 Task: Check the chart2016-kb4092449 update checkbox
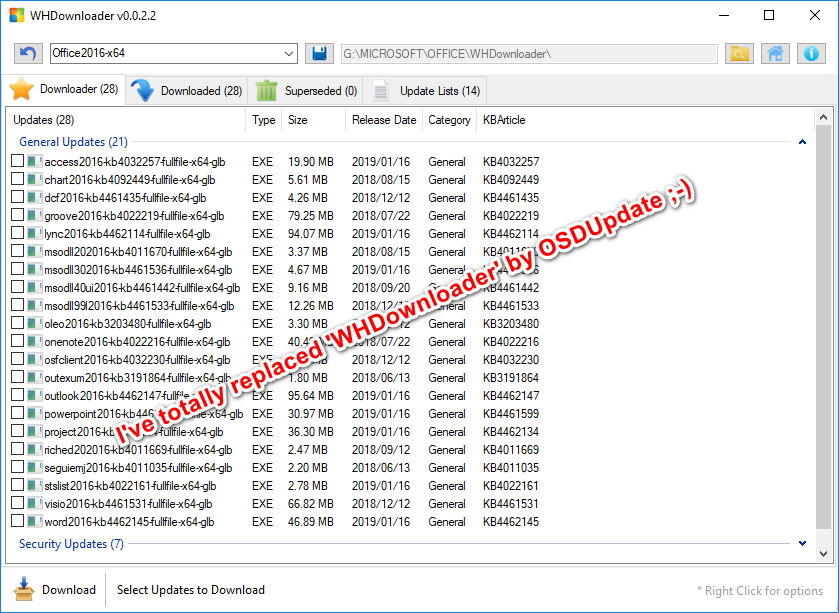(18, 179)
